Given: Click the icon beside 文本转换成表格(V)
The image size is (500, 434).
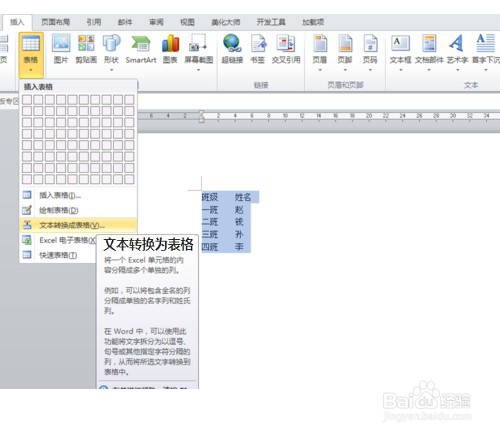Looking at the screenshot, I should point(27,225).
